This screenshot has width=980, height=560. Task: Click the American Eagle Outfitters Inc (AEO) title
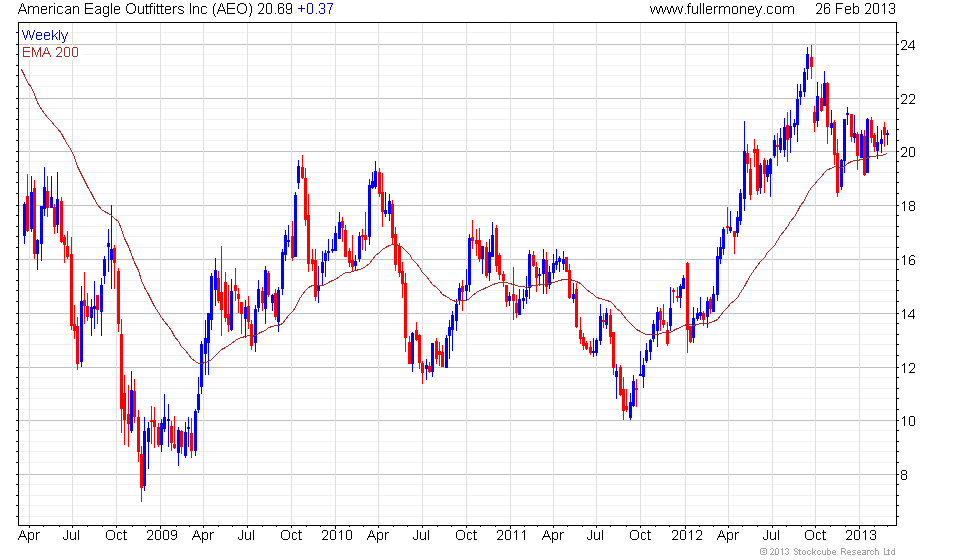click(x=135, y=9)
